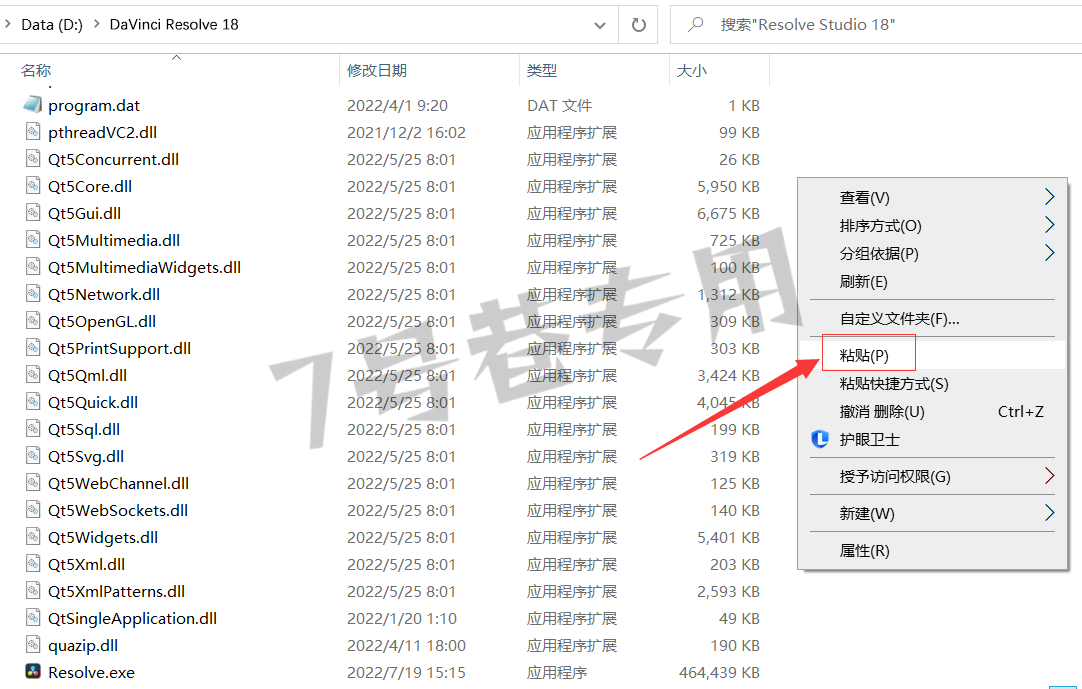Screen dimensions: 1082x689
Task: Click the search magnifier icon
Action: [x=696, y=25]
